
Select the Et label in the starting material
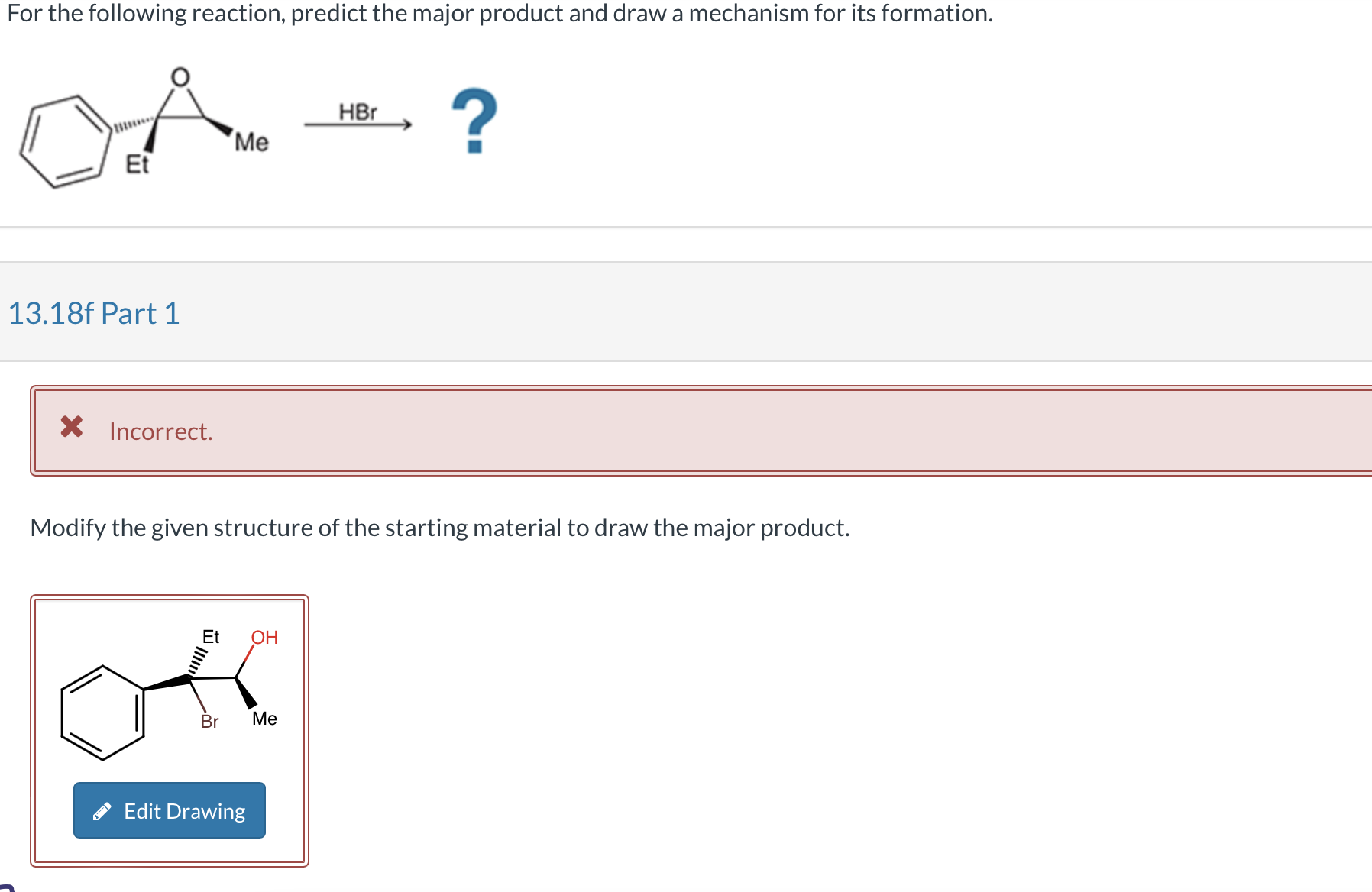click(138, 163)
